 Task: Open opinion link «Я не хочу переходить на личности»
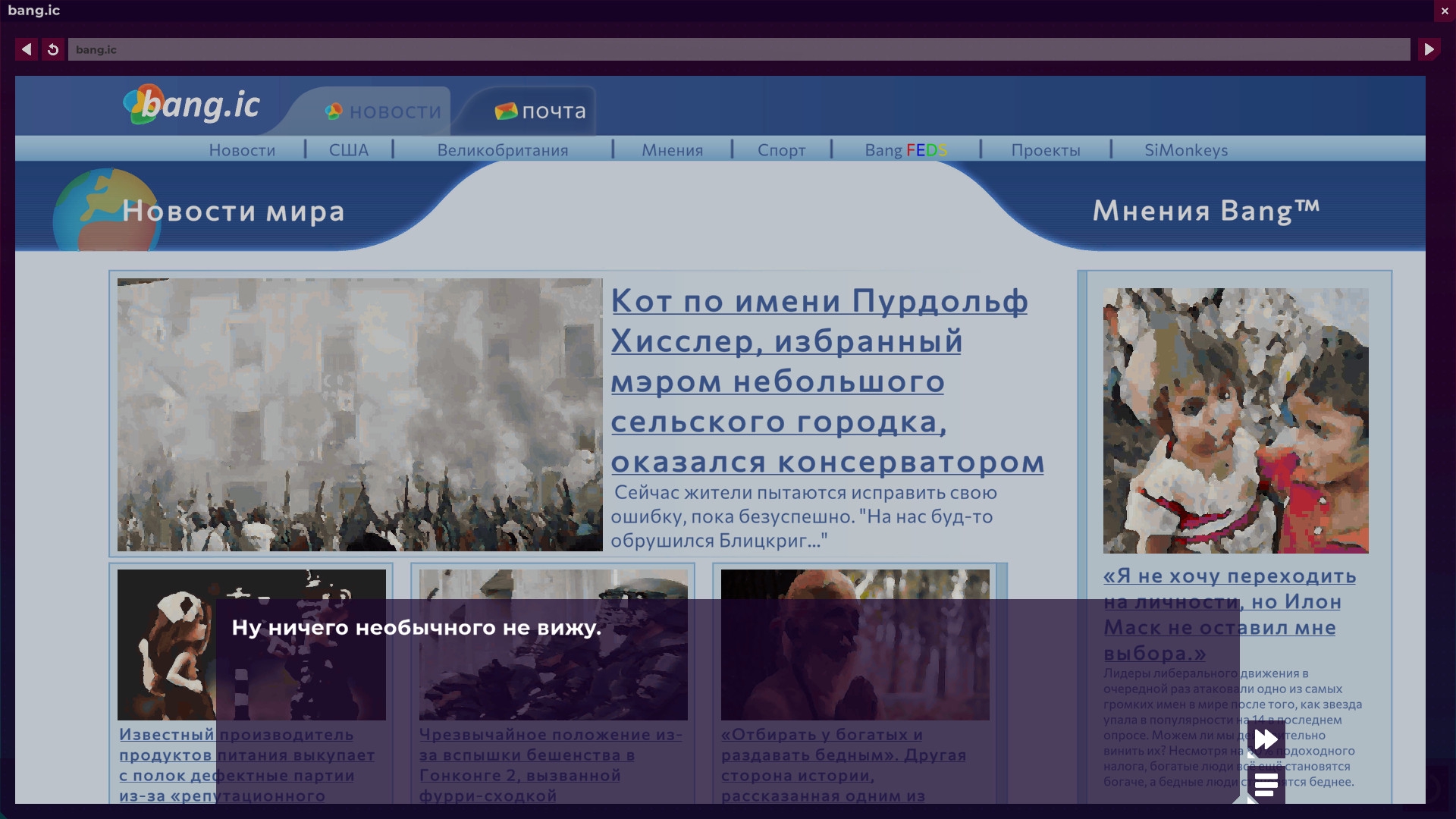point(1230,614)
